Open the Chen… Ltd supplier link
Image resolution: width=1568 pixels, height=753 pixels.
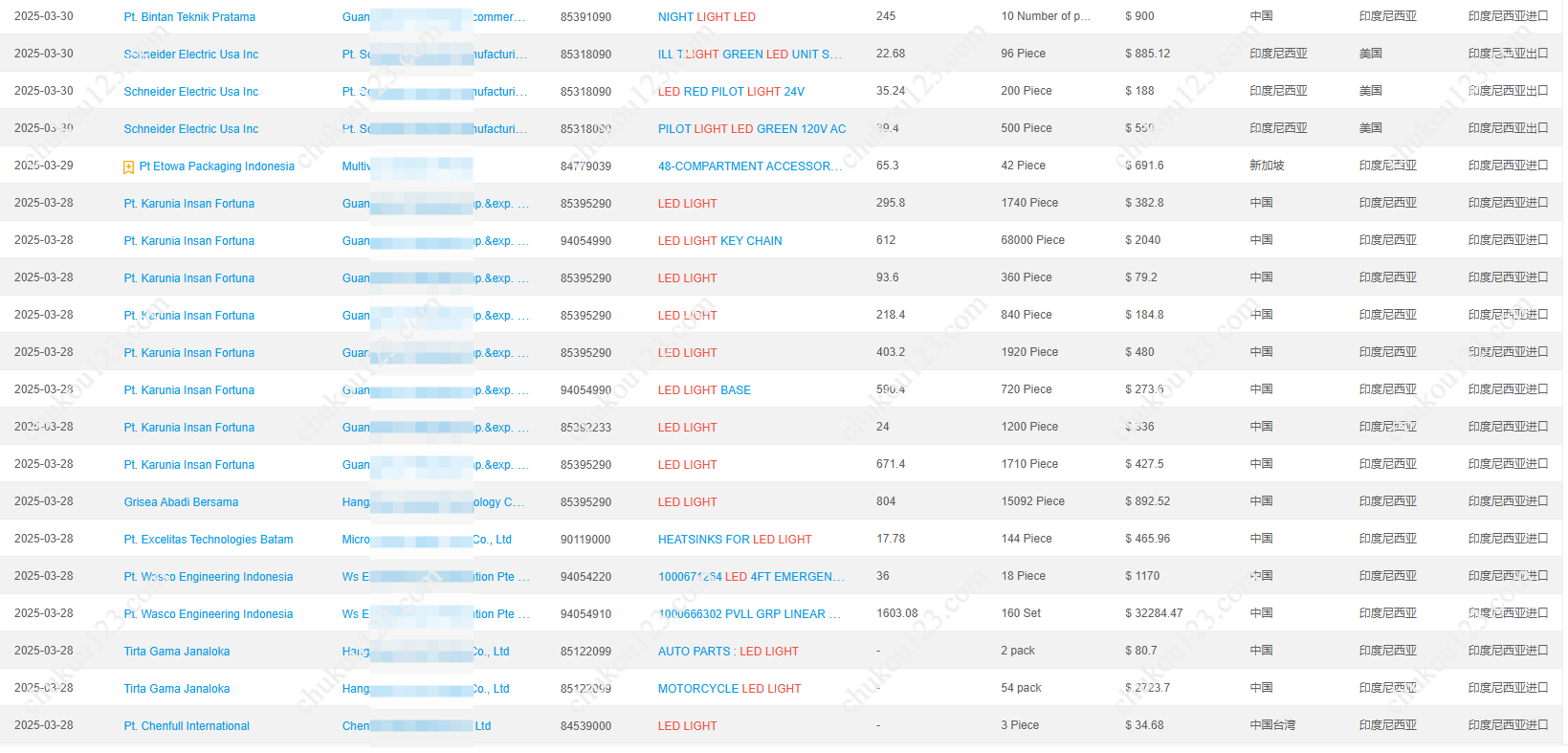click(x=416, y=726)
